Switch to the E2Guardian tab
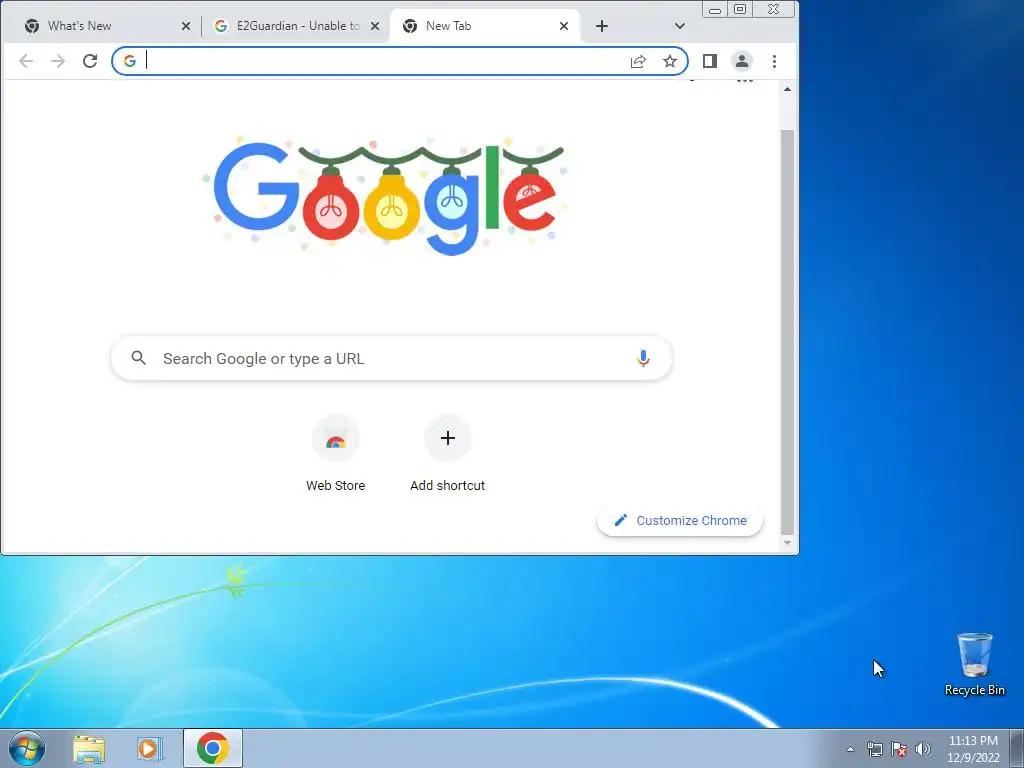Image resolution: width=1024 pixels, height=768 pixels. click(297, 26)
